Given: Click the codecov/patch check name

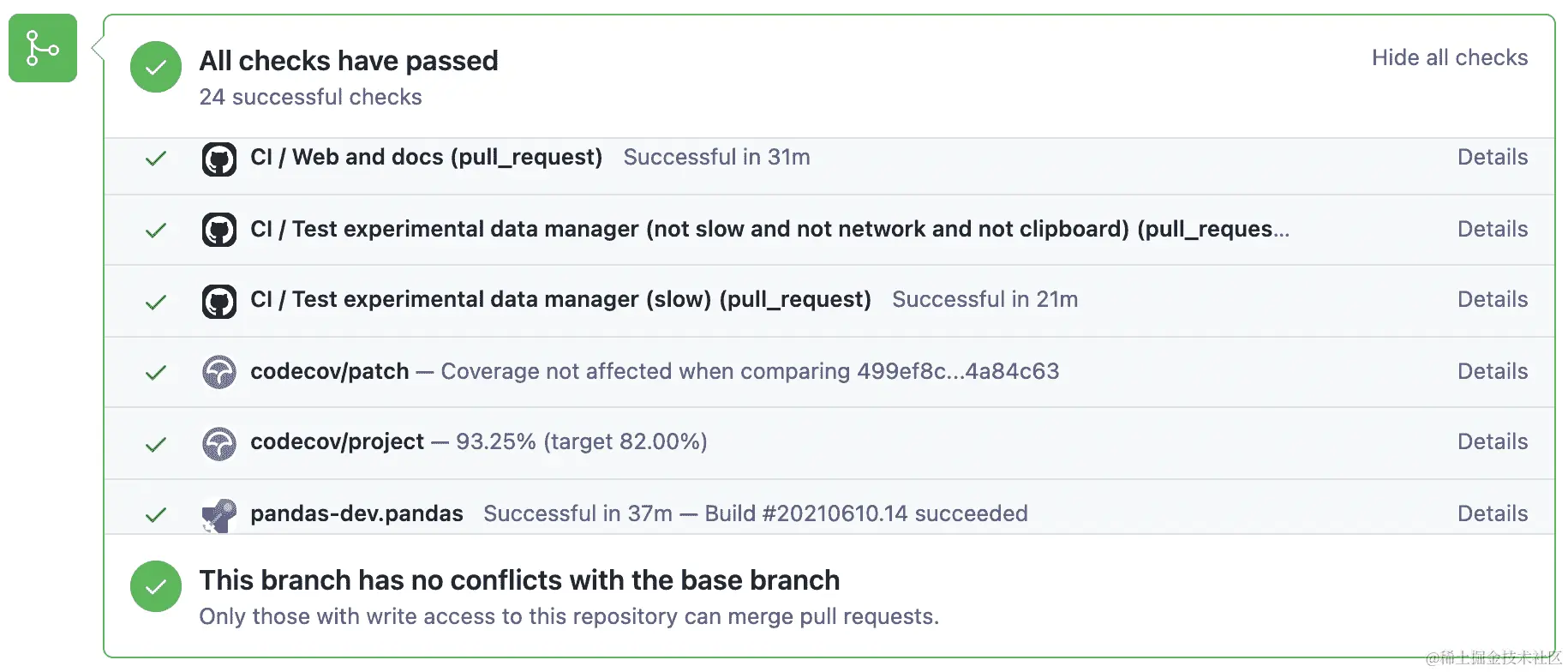Looking at the screenshot, I should click(x=329, y=371).
